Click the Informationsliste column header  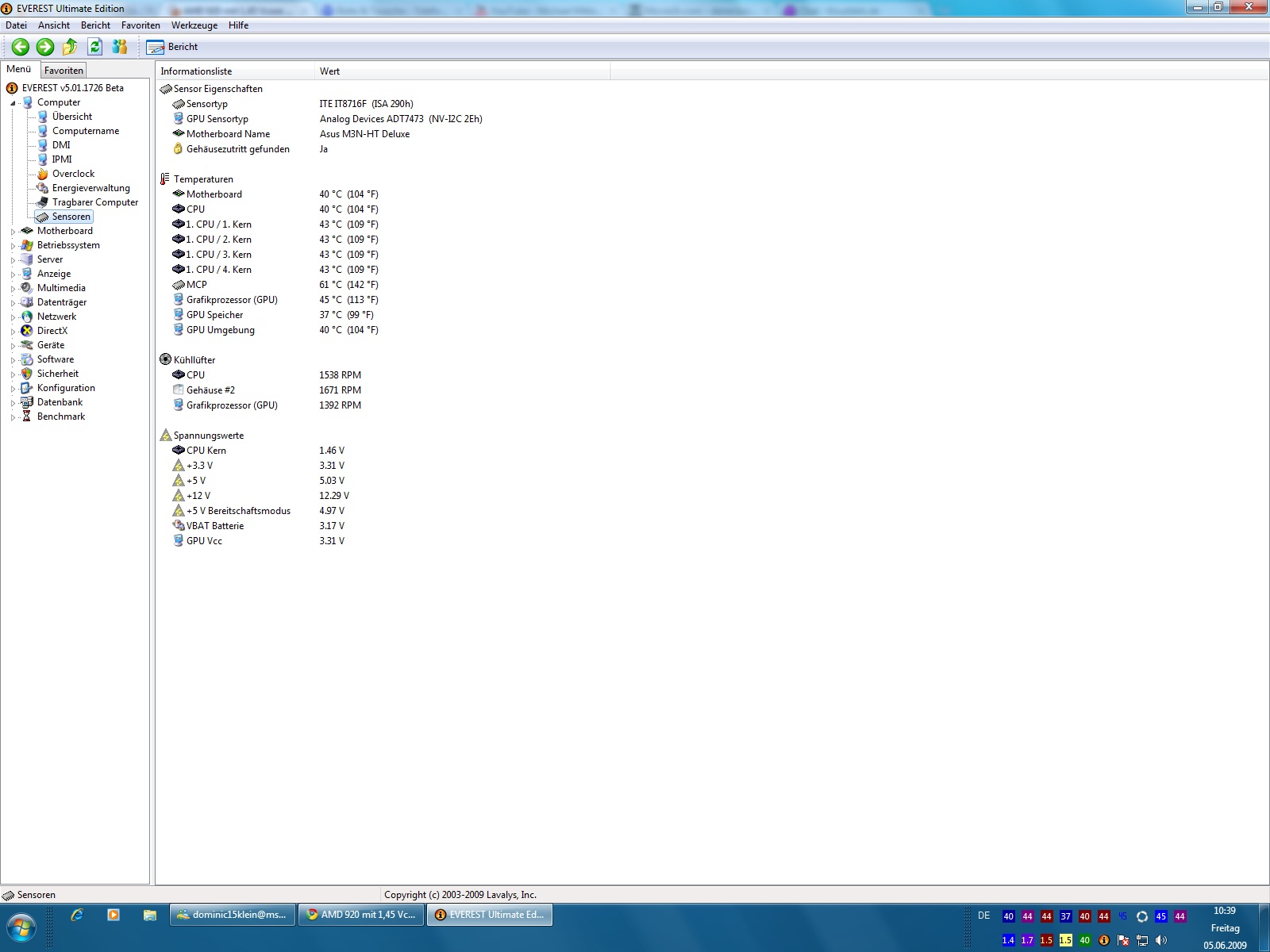point(235,71)
